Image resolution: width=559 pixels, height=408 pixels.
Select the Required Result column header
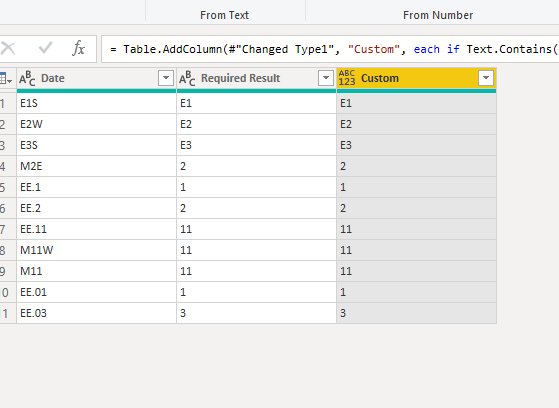(256, 78)
